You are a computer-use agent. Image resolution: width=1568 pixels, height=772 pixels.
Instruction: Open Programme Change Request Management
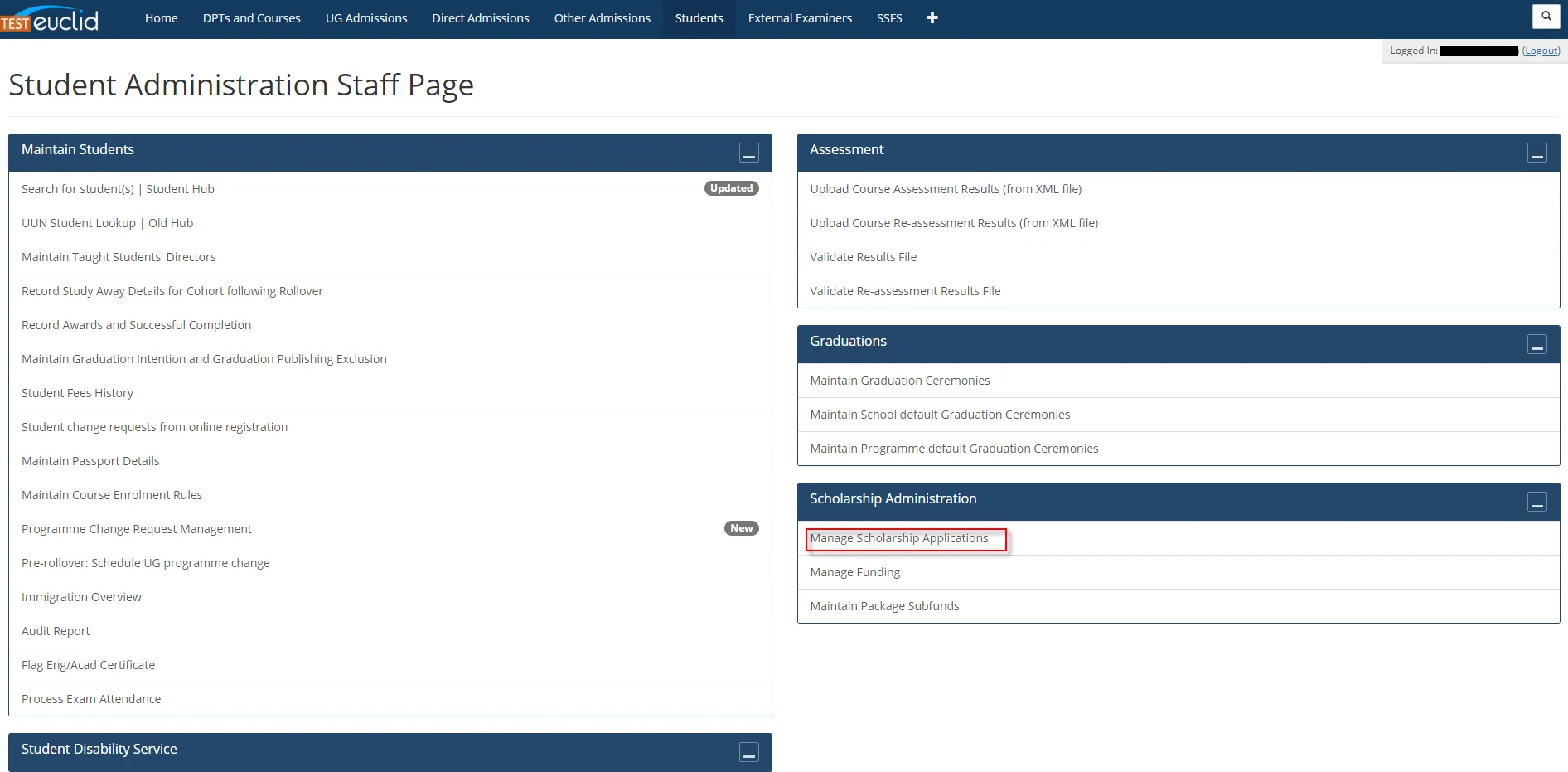click(x=137, y=529)
